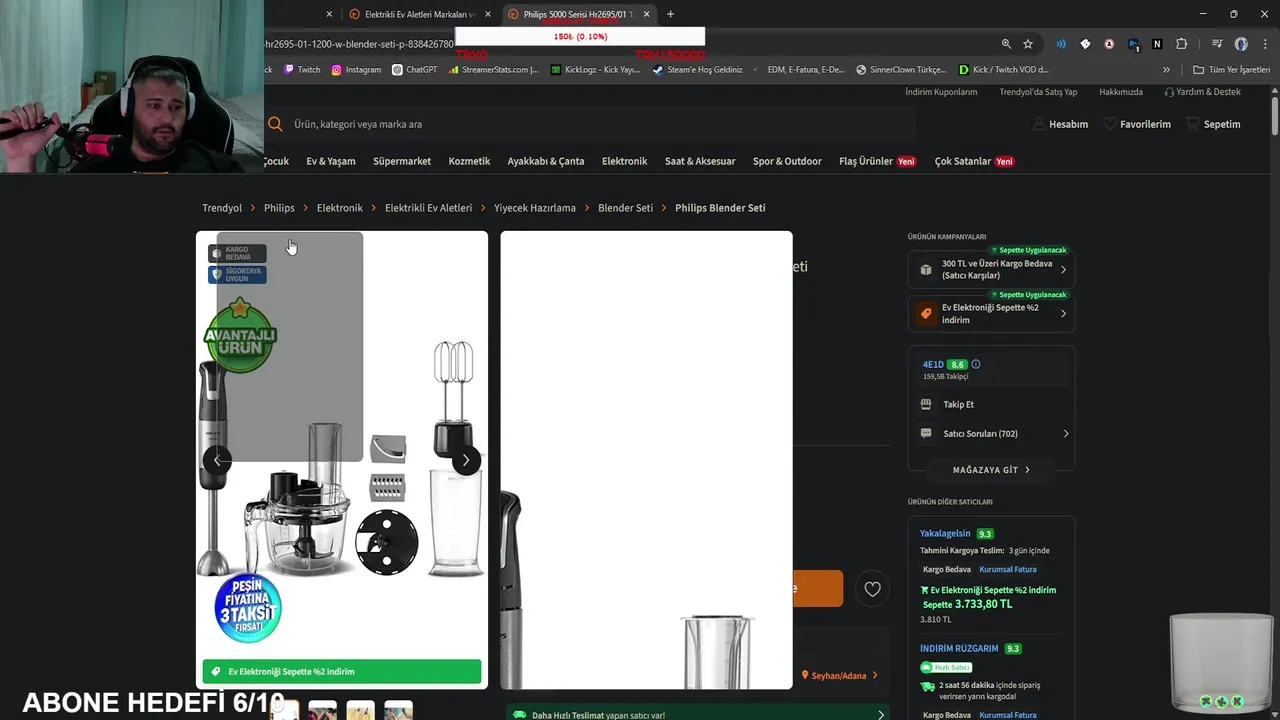Click the orange tag icon in Ev Elektroniği campaign
The image size is (1280, 720).
click(x=926, y=313)
